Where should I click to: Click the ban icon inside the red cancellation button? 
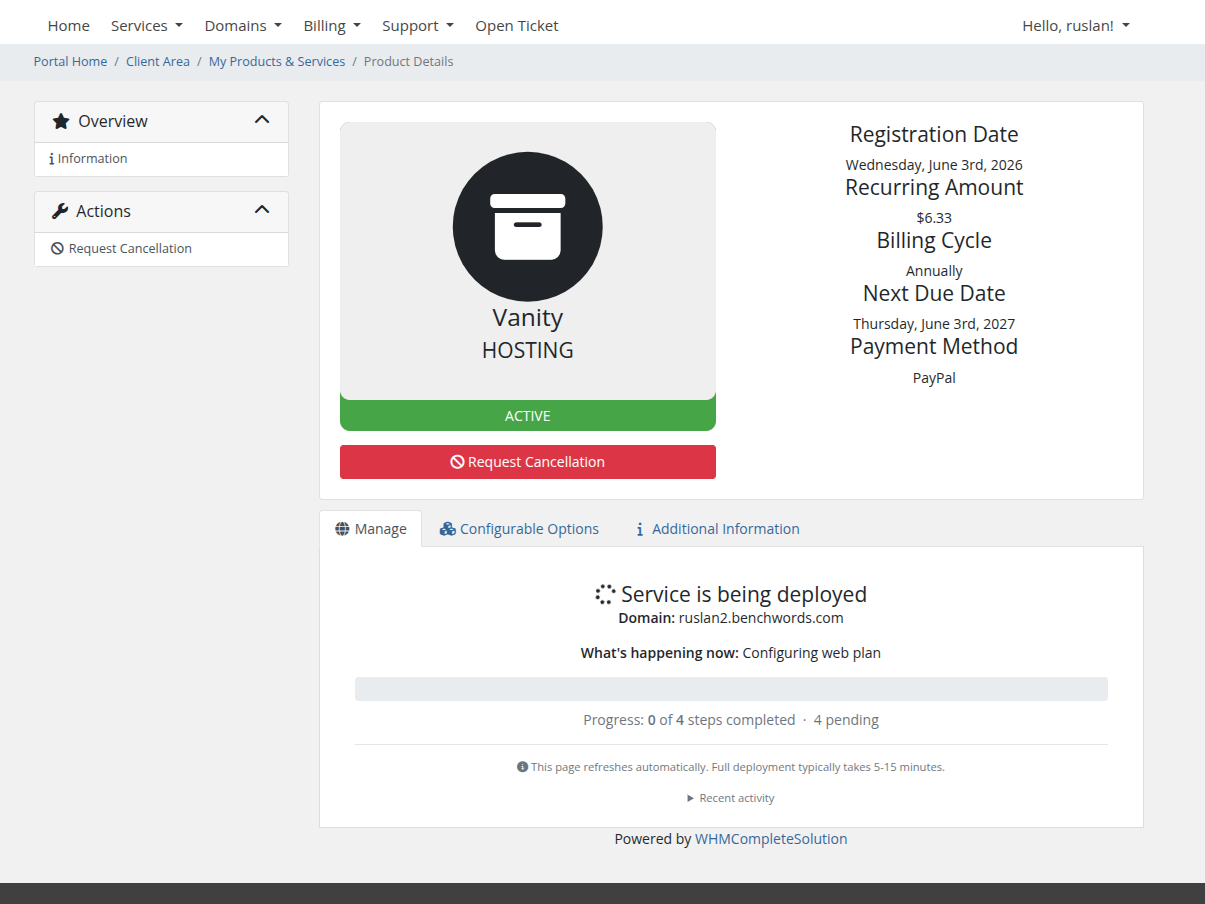coord(457,462)
